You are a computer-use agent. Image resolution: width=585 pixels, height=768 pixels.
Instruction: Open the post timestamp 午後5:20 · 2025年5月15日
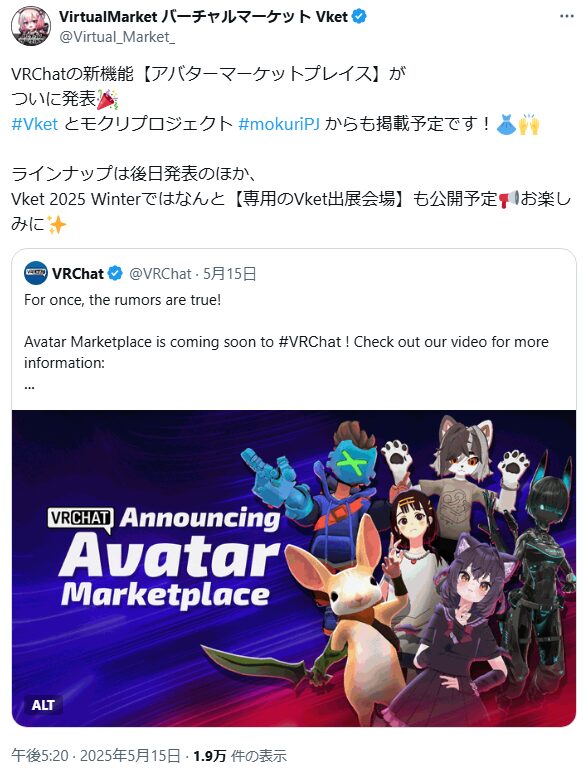(96, 756)
